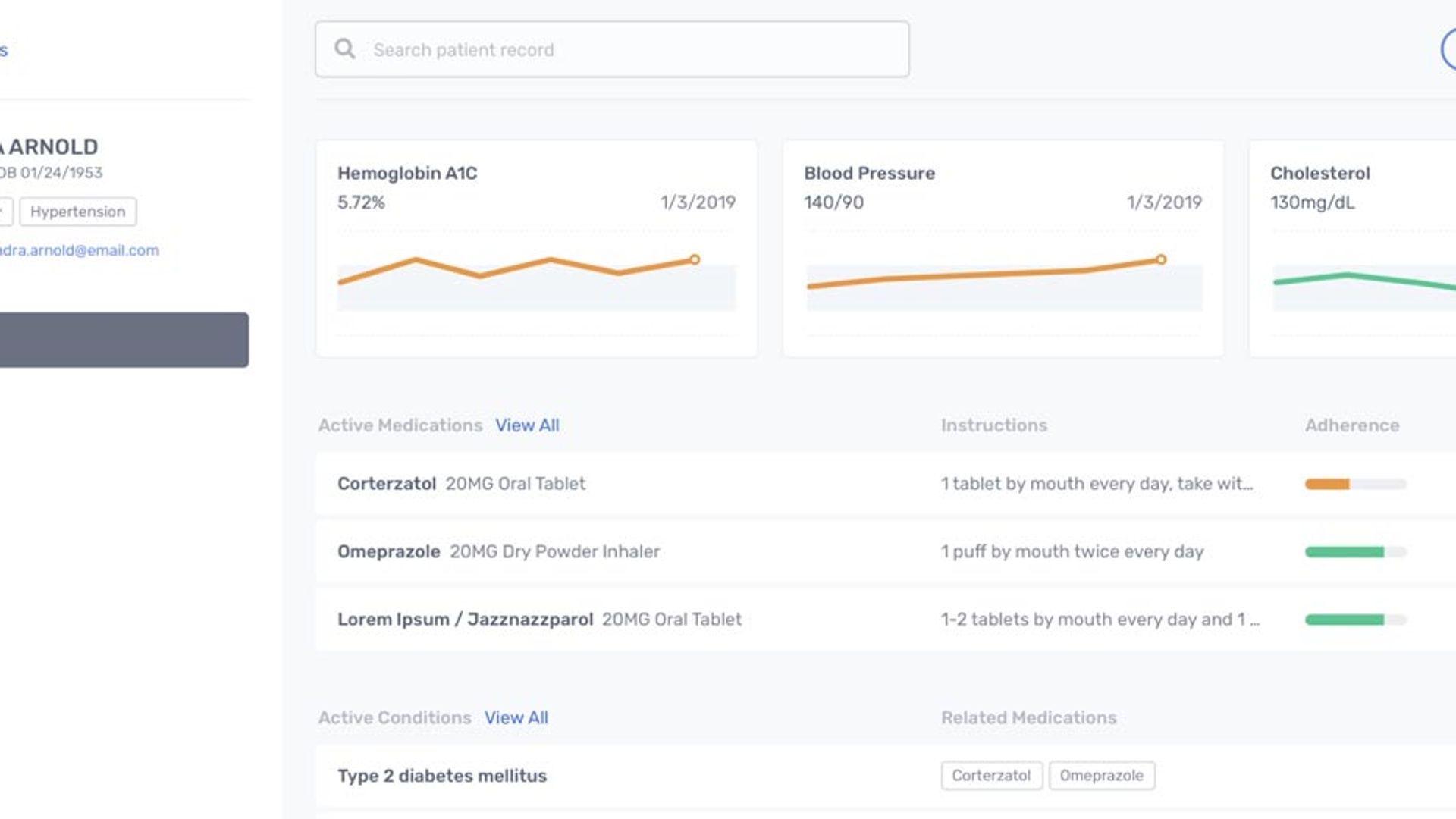Click Jazznazzparol adherence bar
The image size is (1456, 819).
click(1345, 620)
